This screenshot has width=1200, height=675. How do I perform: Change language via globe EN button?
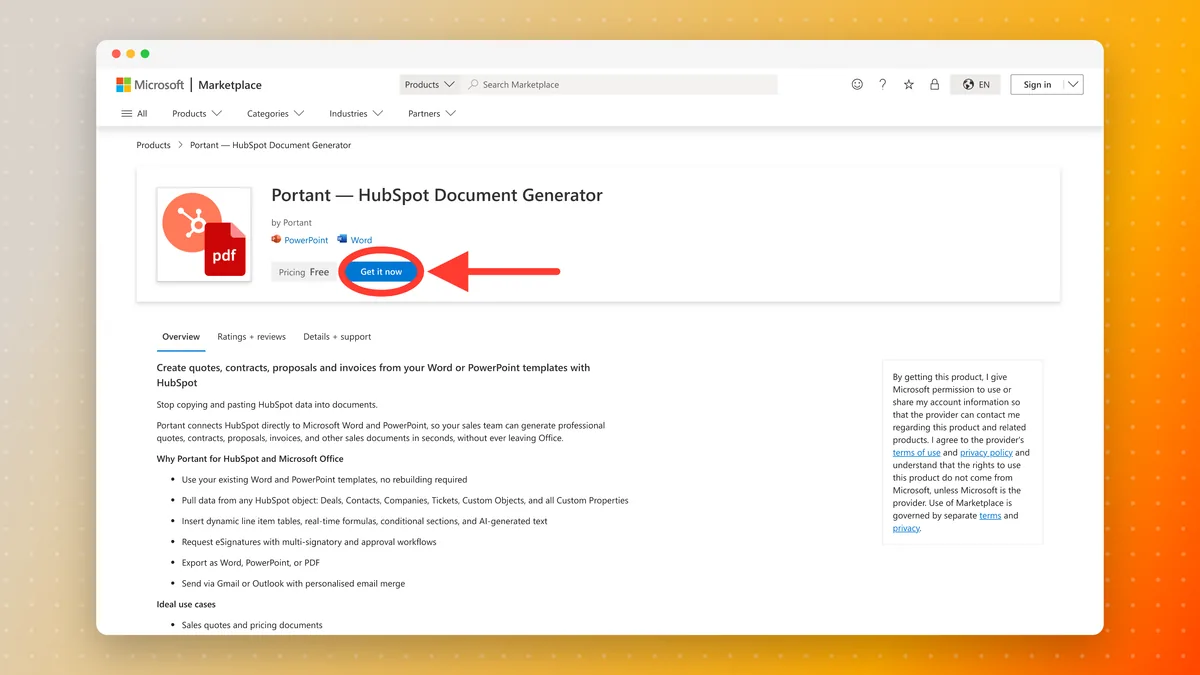click(976, 85)
